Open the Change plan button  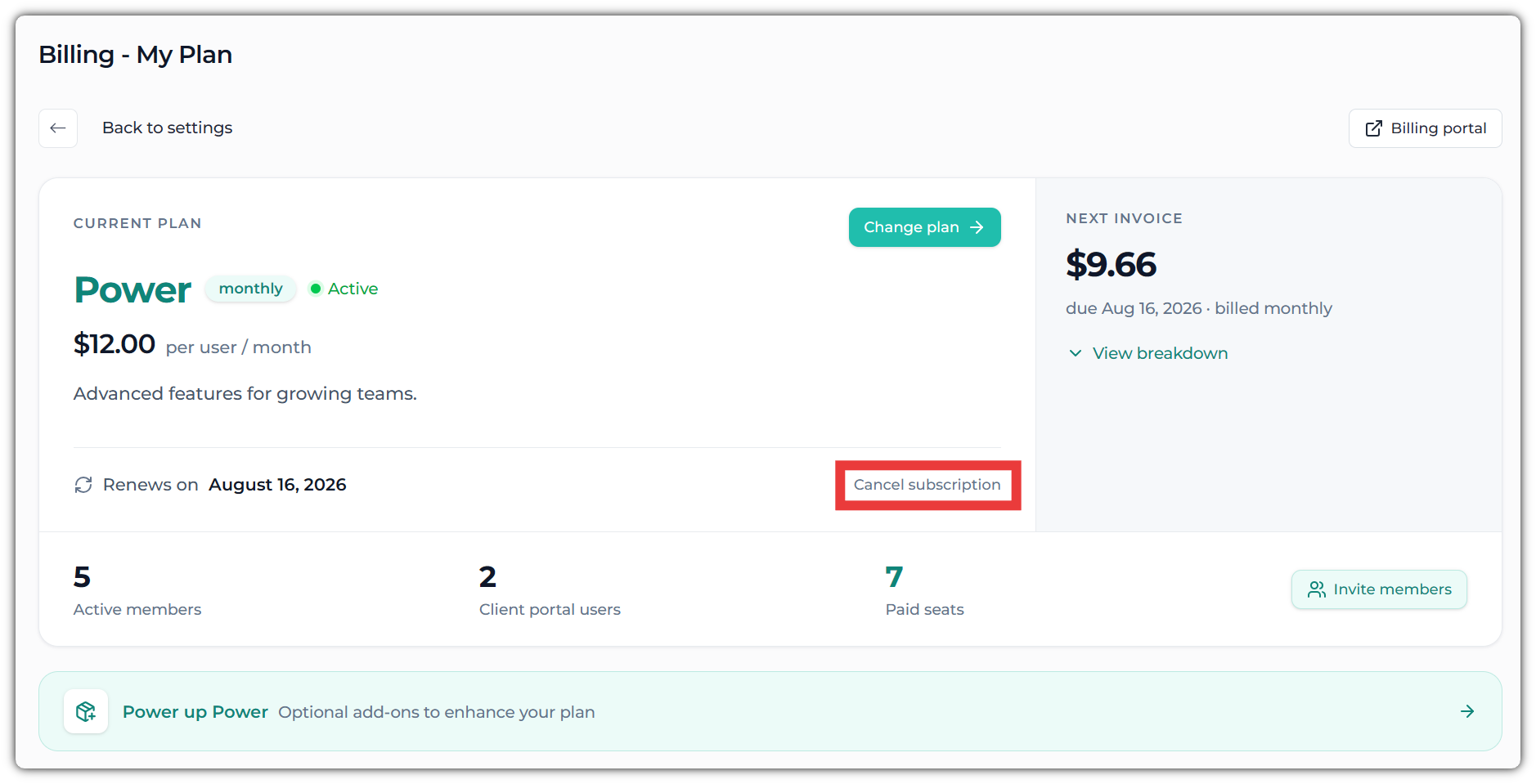coord(925,227)
